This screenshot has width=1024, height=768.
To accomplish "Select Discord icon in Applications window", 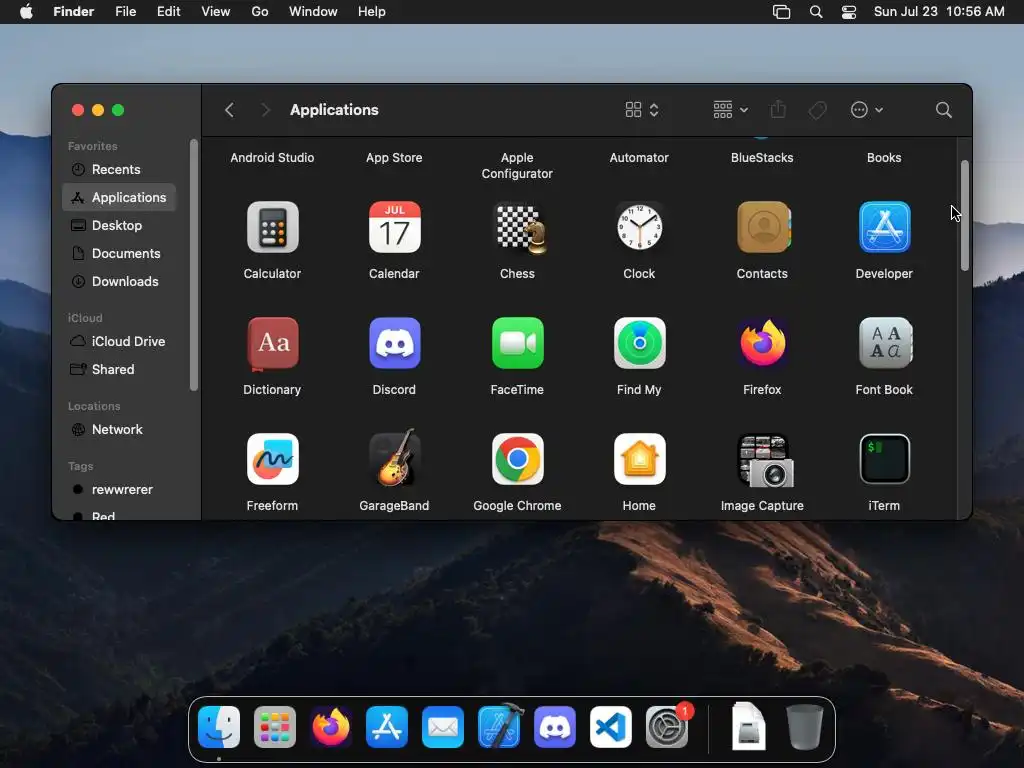I will coord(394,344).
